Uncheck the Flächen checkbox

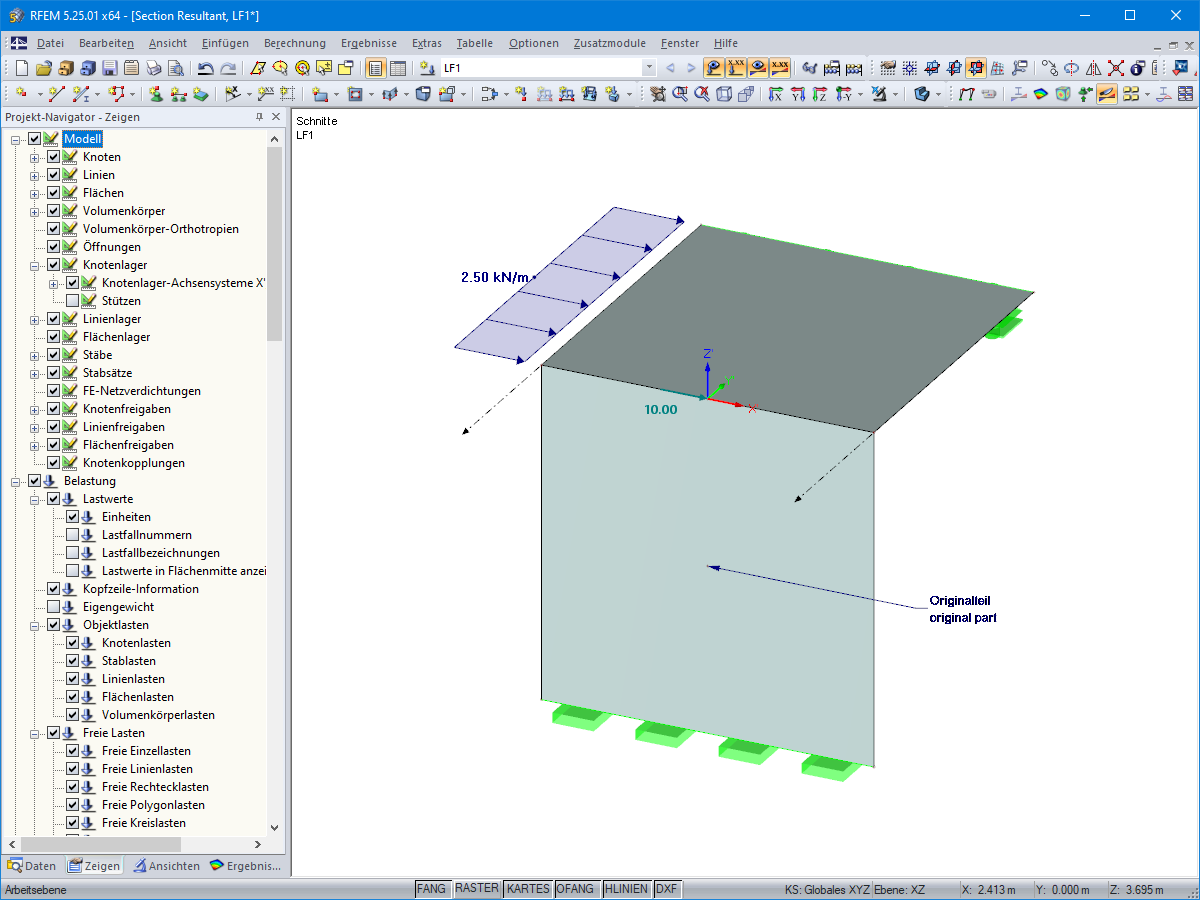[x=54, y=193]
